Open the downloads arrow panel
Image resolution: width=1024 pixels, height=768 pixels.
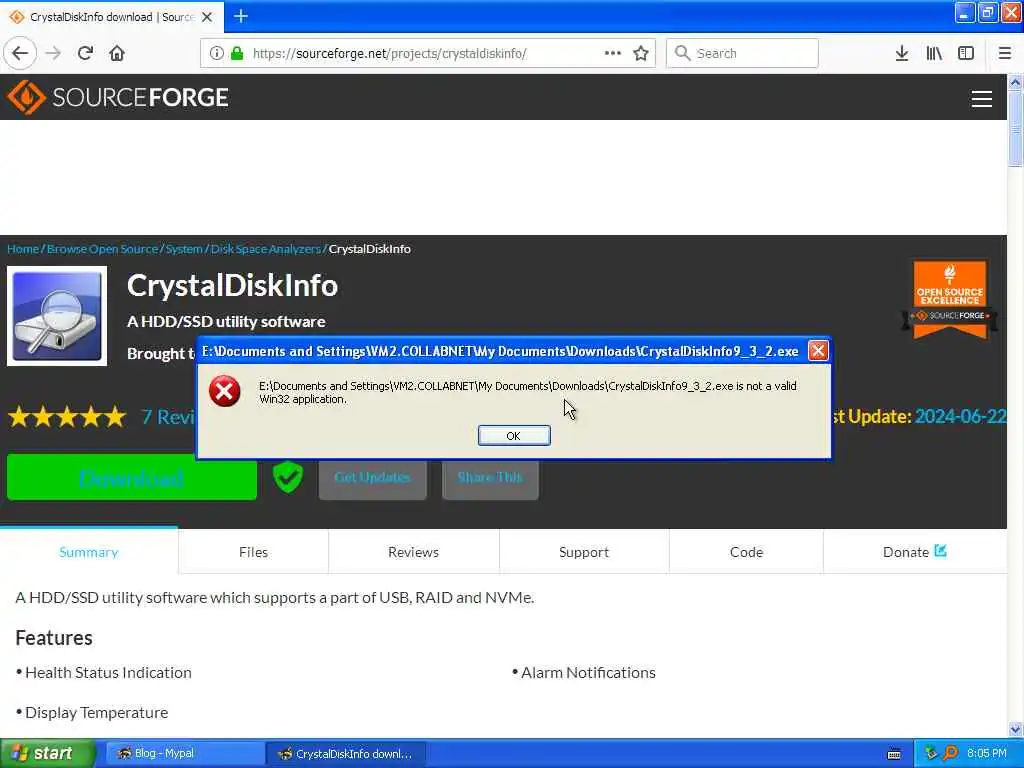902,53
